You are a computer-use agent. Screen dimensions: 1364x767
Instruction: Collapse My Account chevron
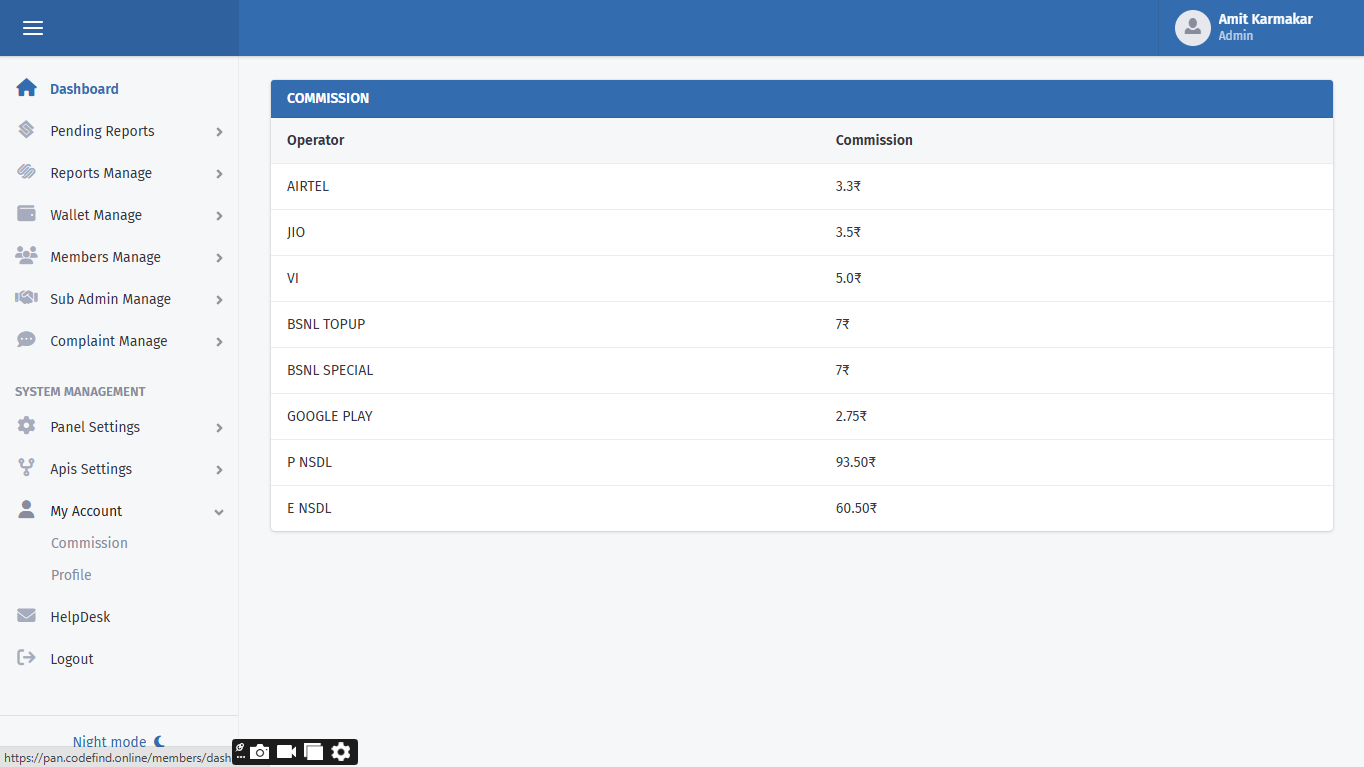[x=219, y=512]
